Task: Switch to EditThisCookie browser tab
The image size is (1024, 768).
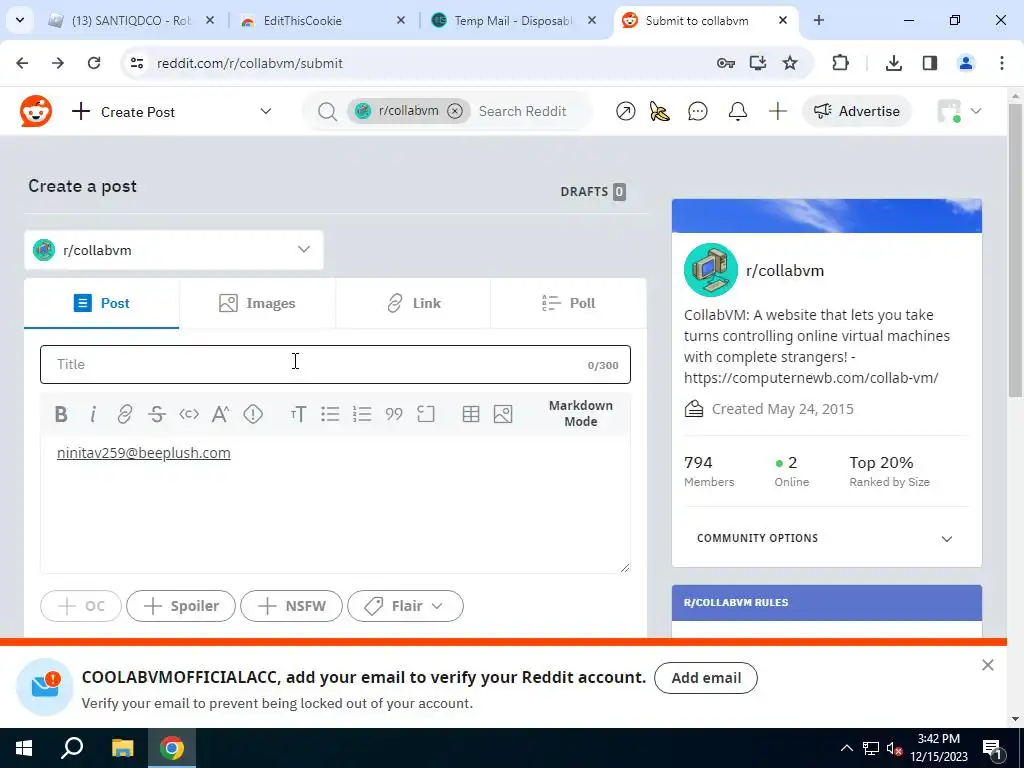Action: tap(323, 21)
